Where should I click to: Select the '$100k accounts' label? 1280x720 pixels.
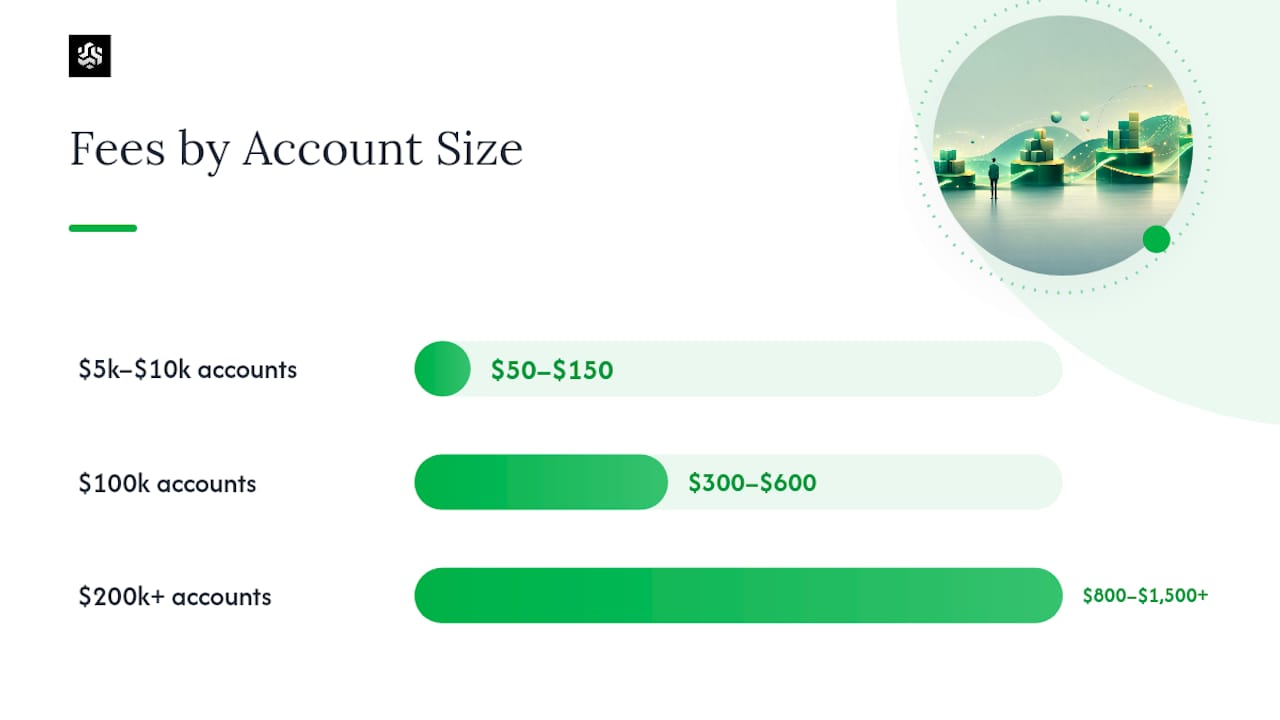point(167,484)
